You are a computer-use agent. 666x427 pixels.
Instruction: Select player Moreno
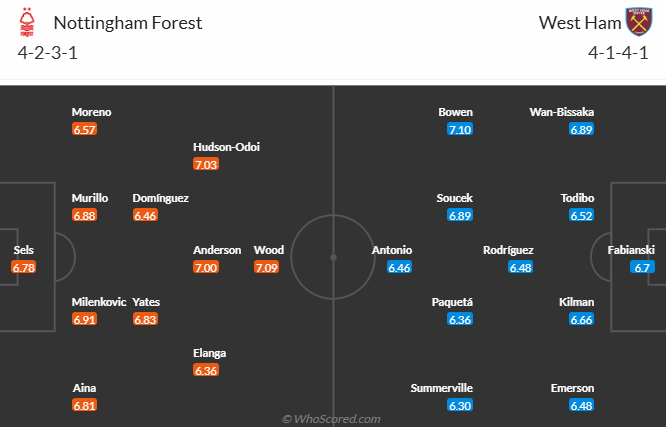coord(91,112)
